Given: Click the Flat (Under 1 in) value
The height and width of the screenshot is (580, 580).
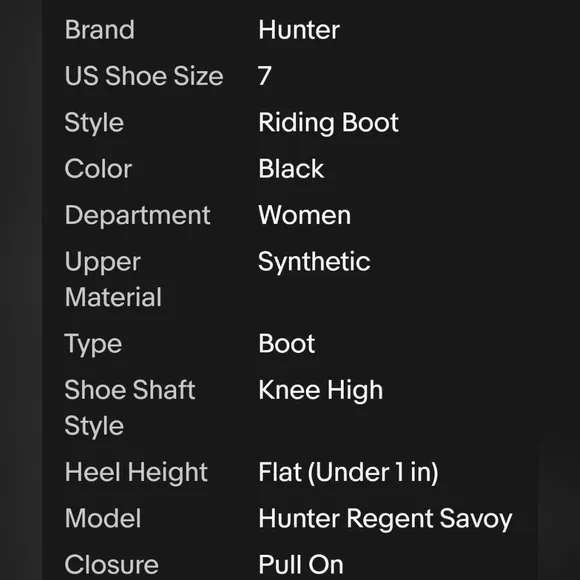Looking at the screenshot, I should [x=348, y=473].
